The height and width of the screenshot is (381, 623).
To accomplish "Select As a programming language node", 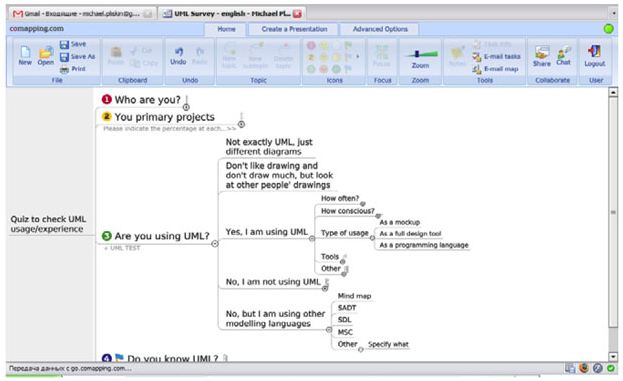I will [x=424, y=245].
